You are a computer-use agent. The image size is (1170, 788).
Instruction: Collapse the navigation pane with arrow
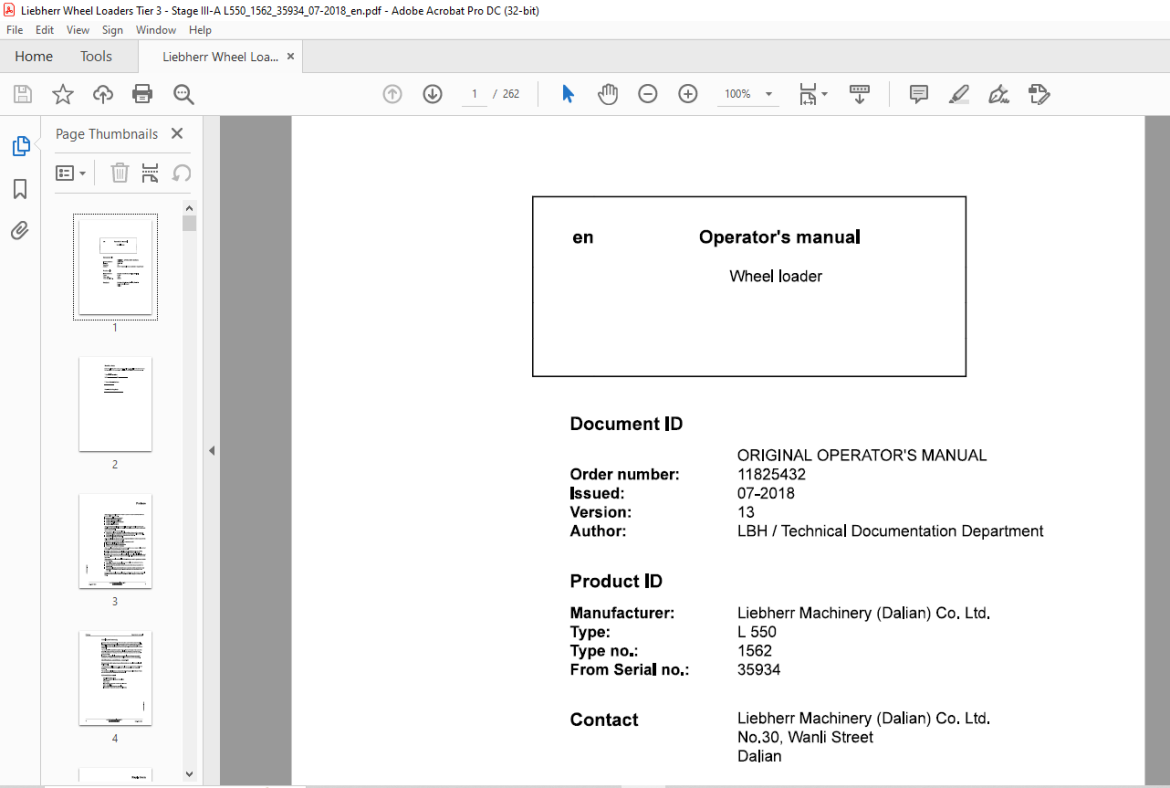pyautogui.click(x=212, y=451)
